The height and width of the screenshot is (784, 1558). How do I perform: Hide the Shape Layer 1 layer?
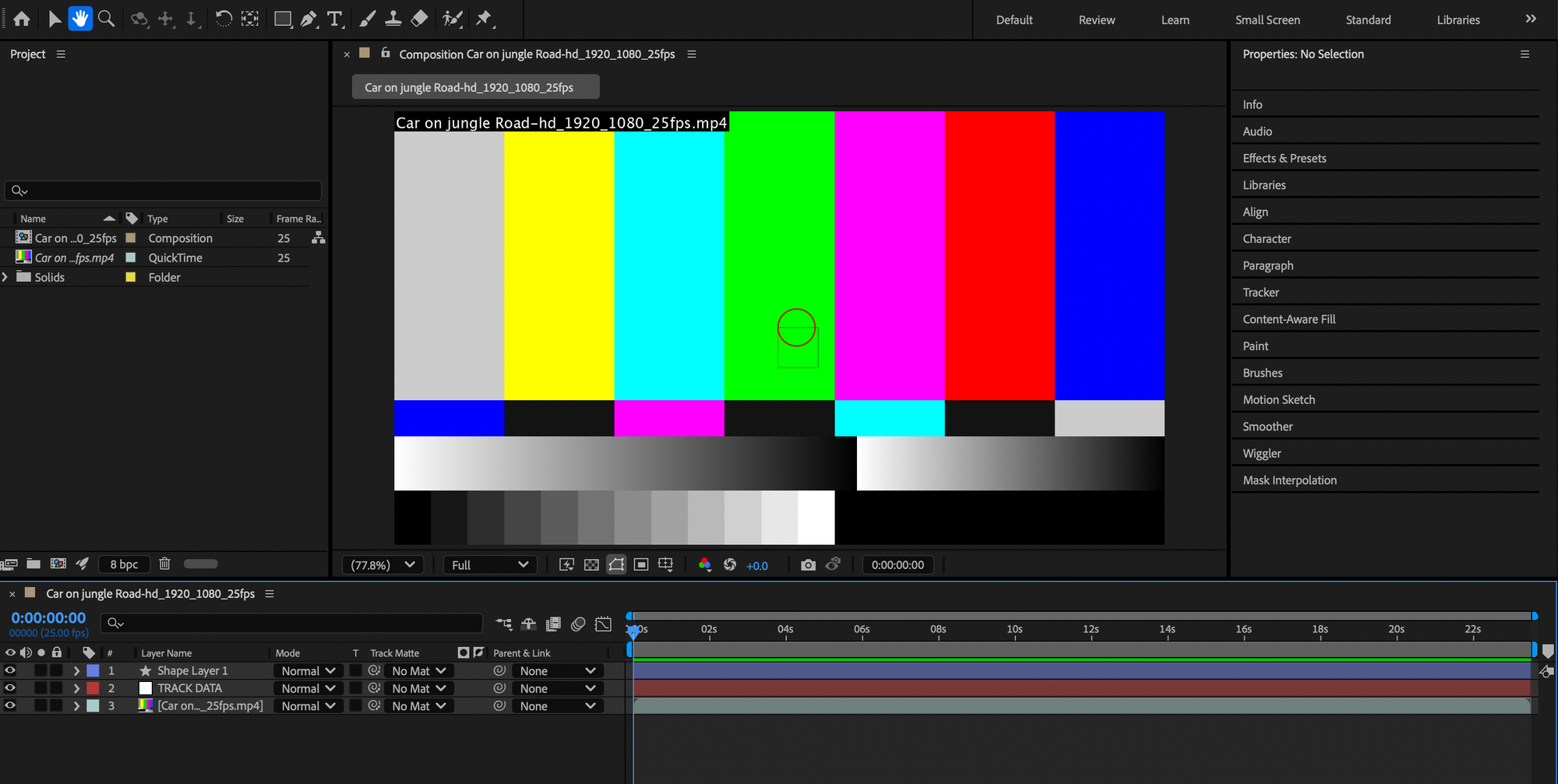(10, 670)
